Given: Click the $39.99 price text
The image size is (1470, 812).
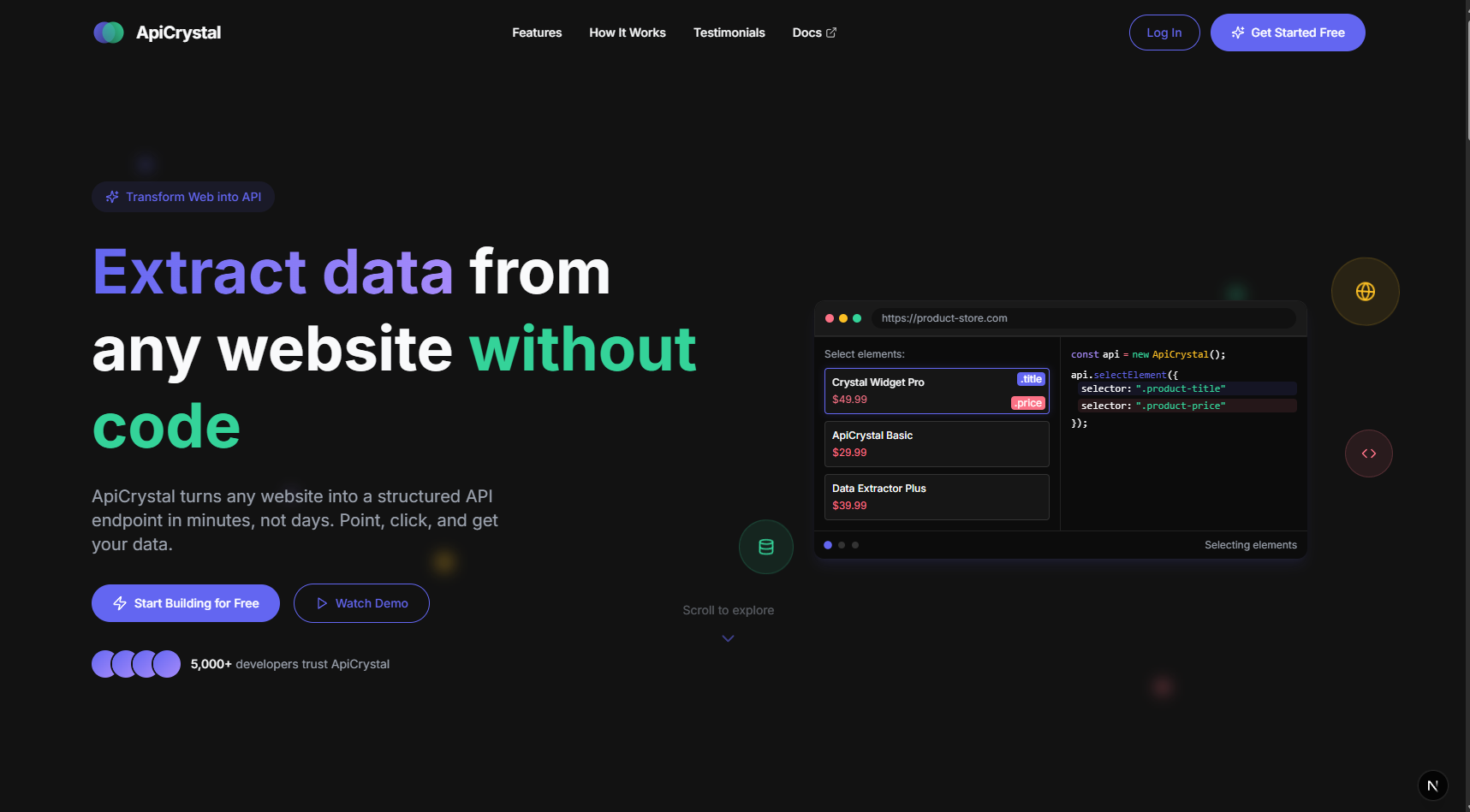Looking at the screenshot, I should pos(849,506).
